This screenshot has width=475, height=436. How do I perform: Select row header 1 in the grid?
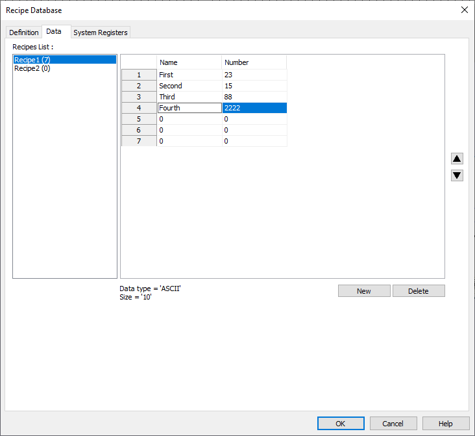[x=139, y=75]
